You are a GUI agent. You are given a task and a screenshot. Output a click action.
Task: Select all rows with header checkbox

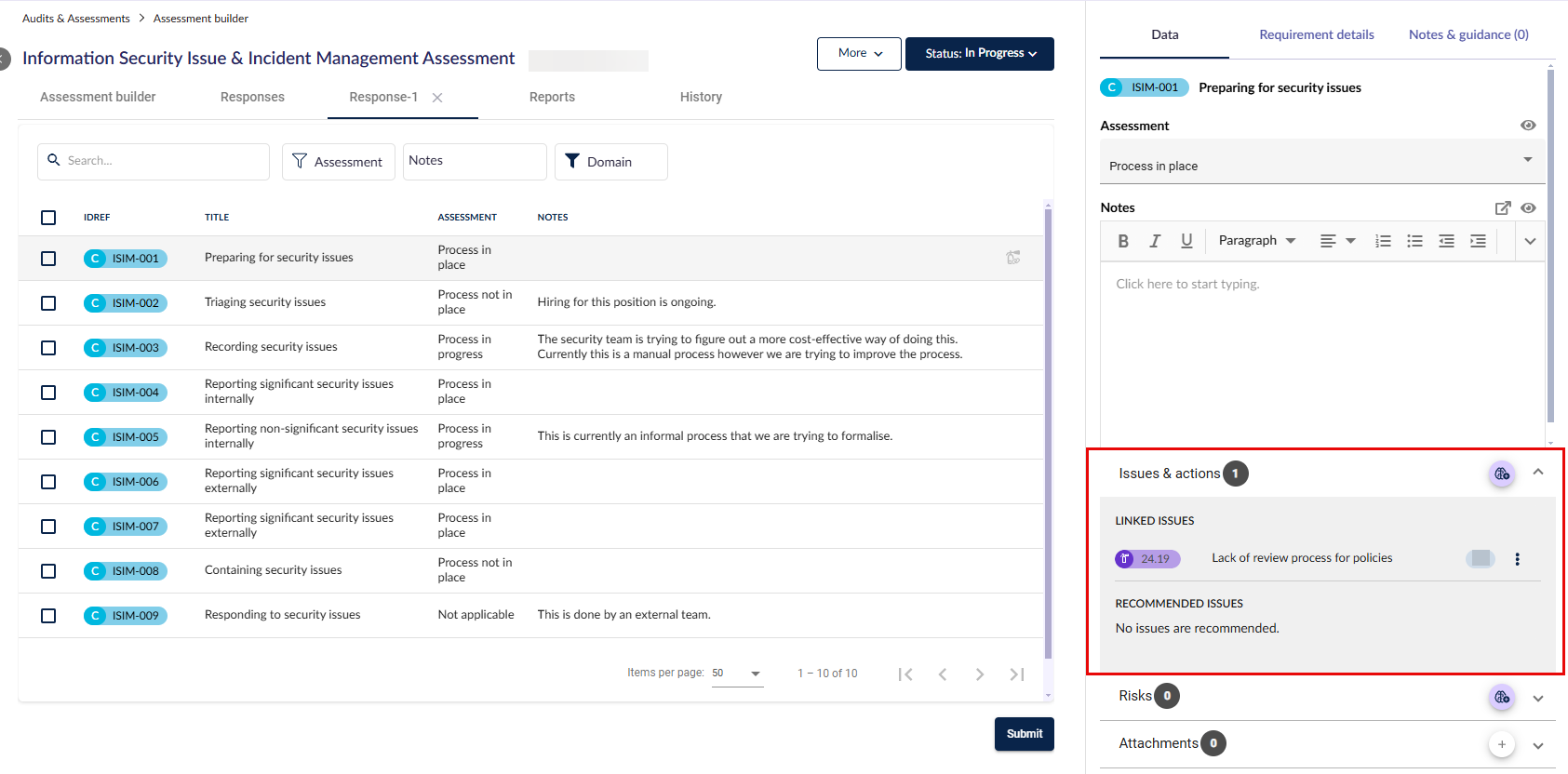click(x=48, y=218)
